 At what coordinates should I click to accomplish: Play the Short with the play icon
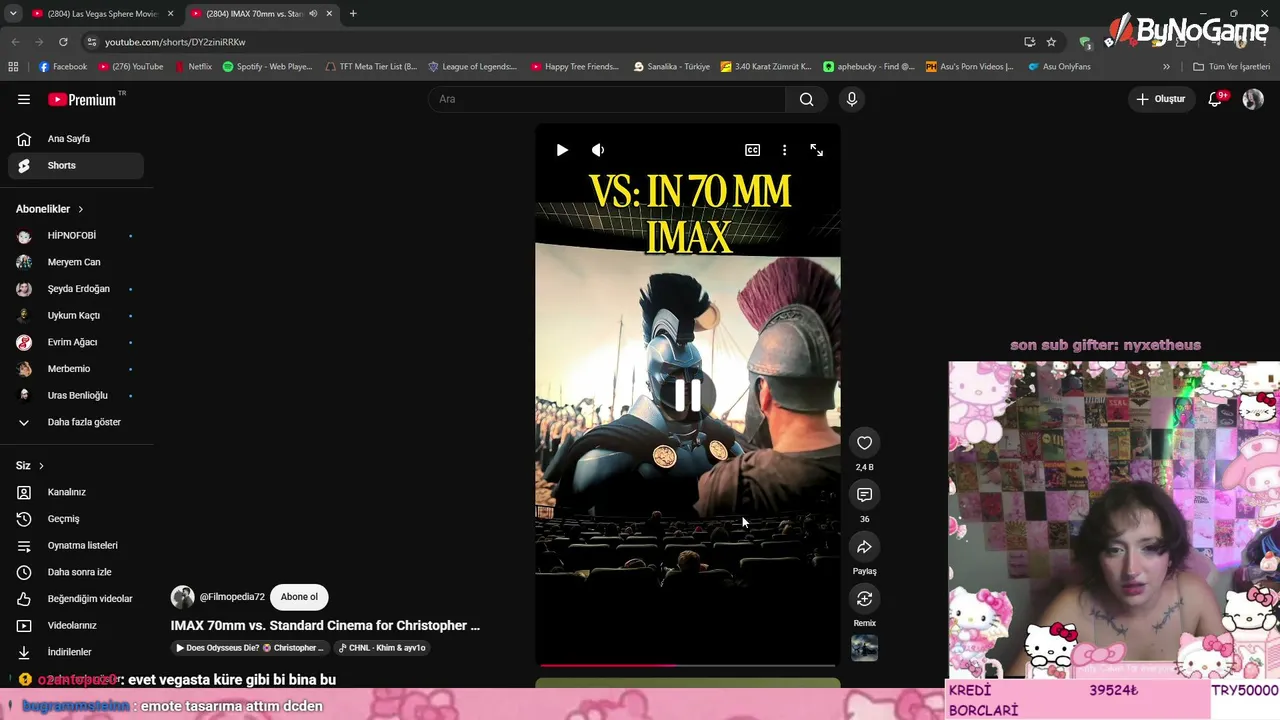coord(562,150)
